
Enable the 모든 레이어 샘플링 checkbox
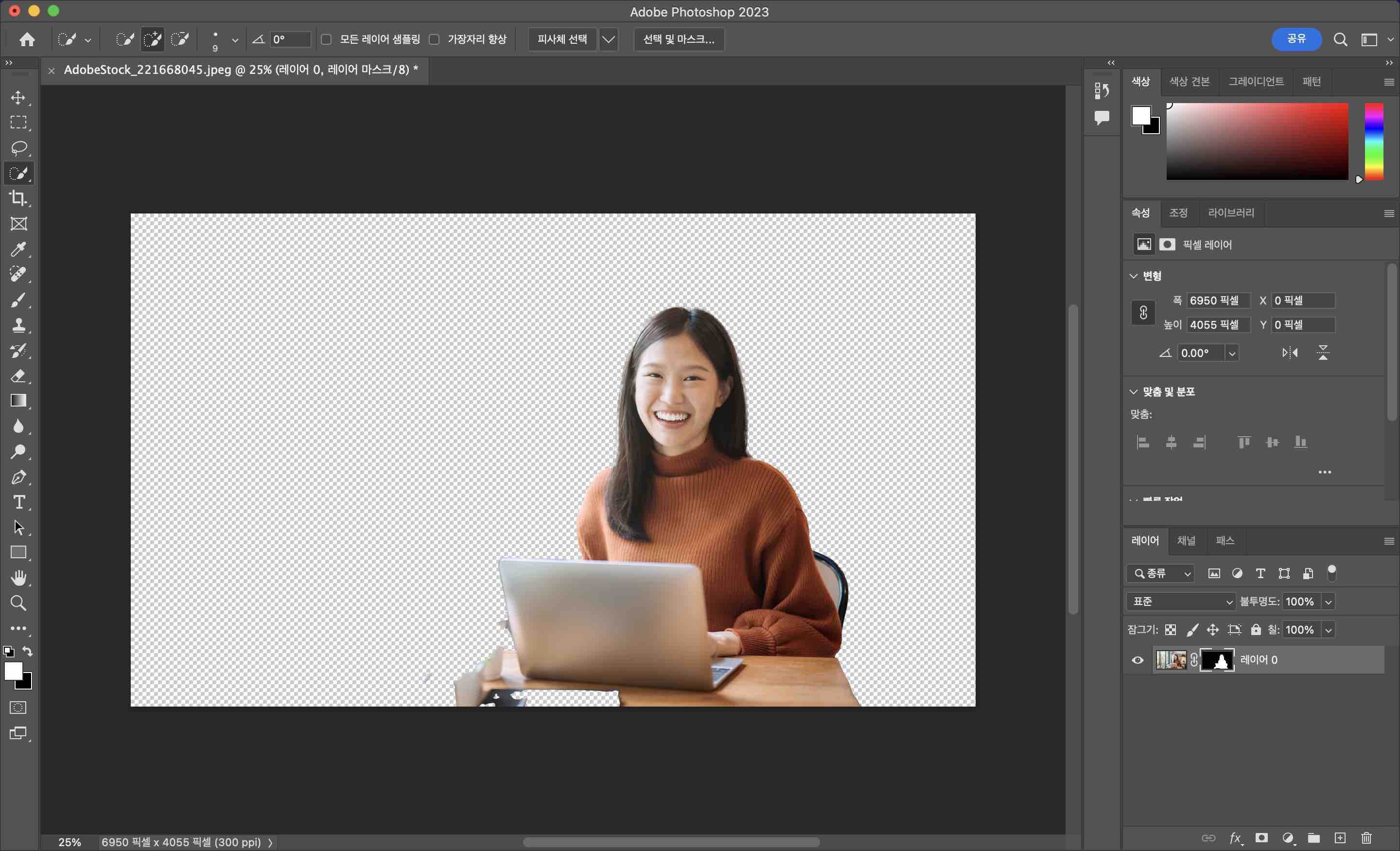tap(326, 39)
